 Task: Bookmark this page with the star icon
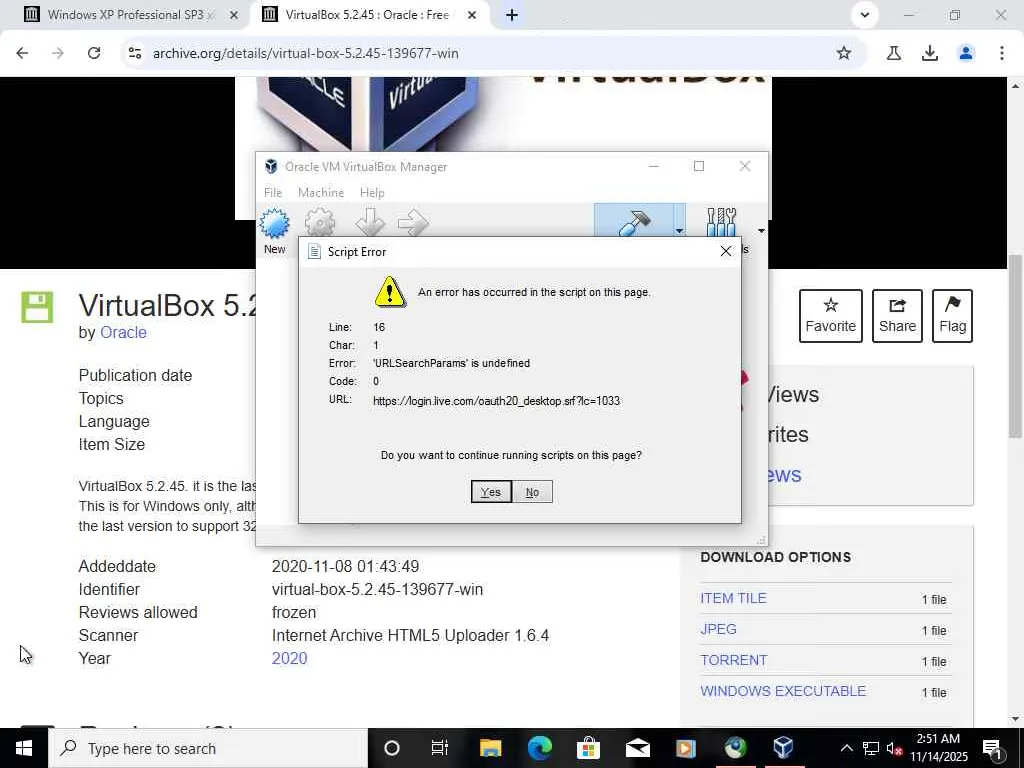pyautogui.click(x=844, y=53)
